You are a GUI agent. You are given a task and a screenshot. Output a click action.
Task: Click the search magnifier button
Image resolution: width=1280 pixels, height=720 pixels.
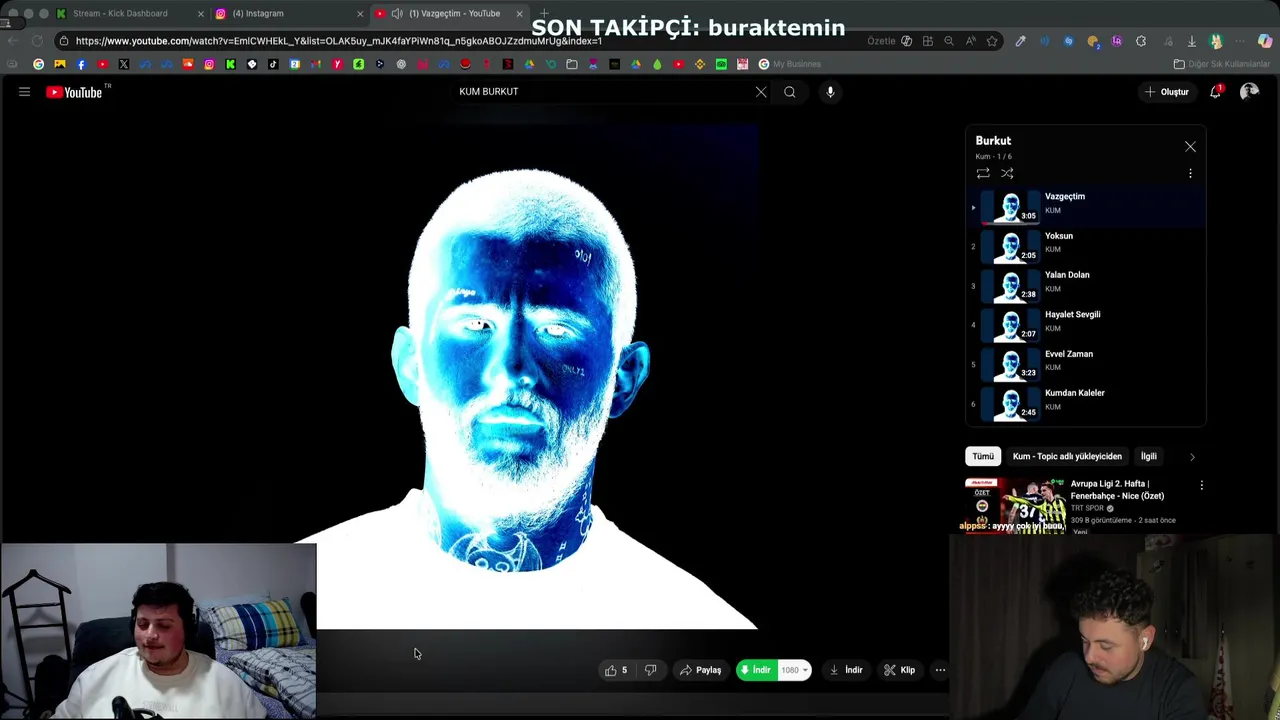(x=790, y=92)
